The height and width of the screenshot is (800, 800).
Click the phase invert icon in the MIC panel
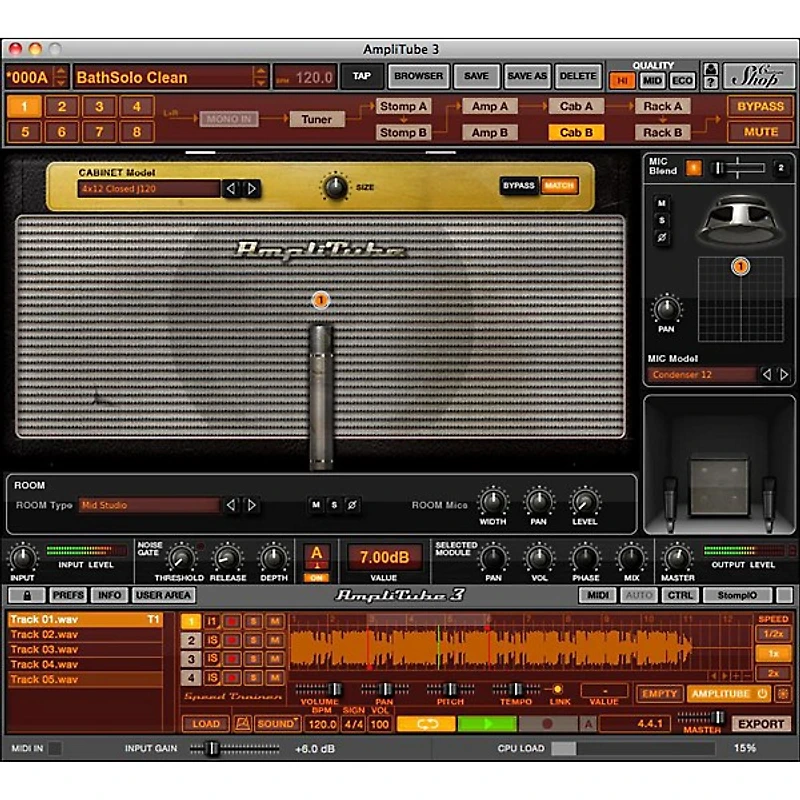tap(661, 238)
